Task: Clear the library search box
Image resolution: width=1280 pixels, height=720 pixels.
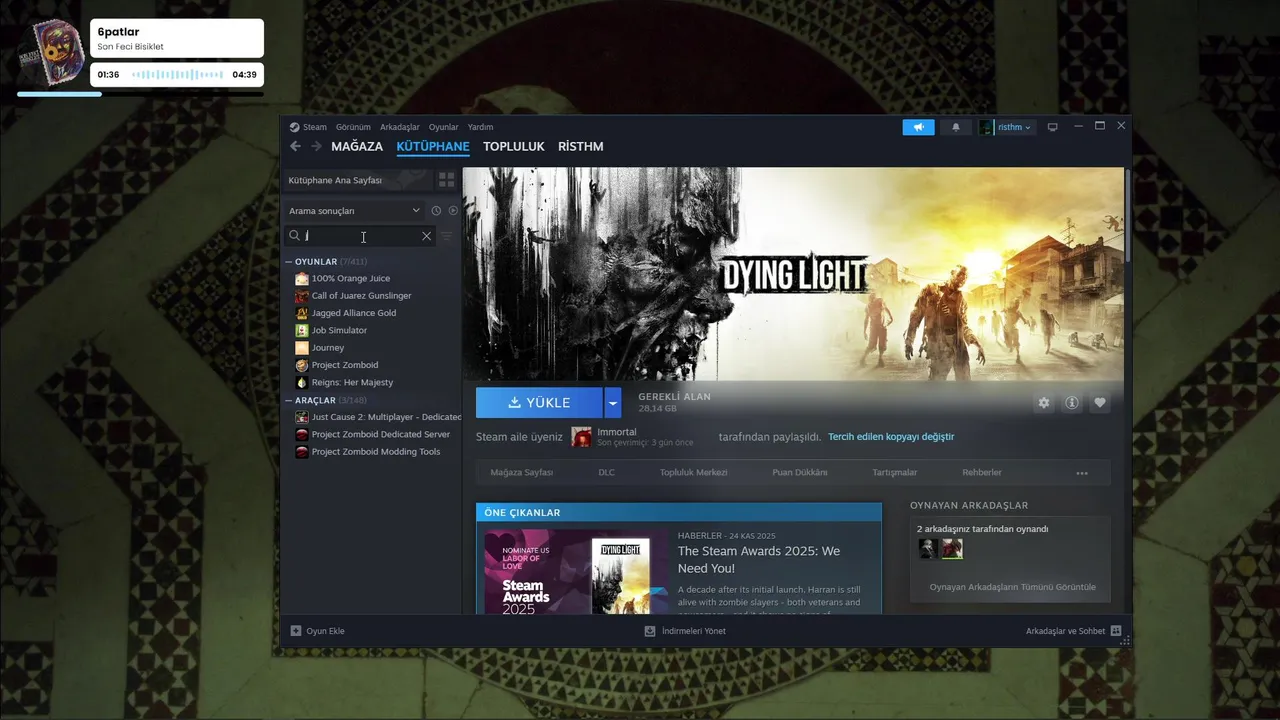Action: click(x=426, y=236)
